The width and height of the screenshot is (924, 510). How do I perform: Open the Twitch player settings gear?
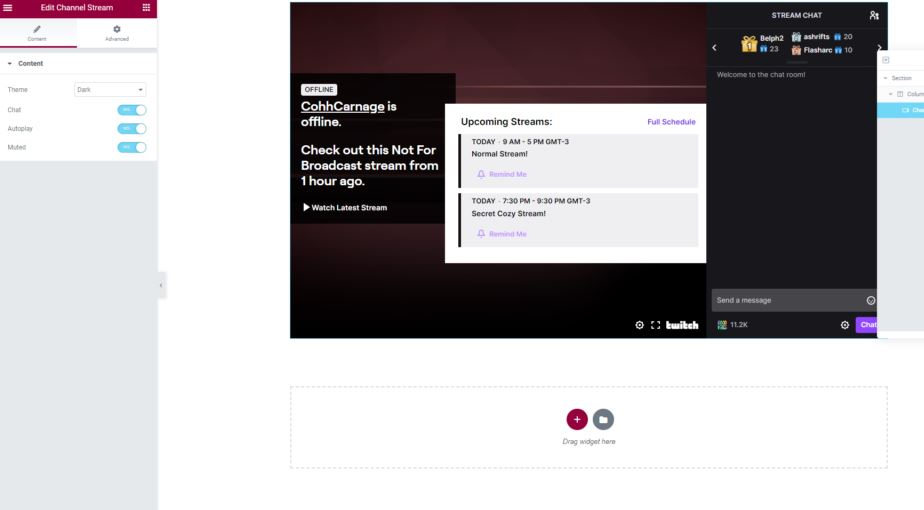point(639,325)
